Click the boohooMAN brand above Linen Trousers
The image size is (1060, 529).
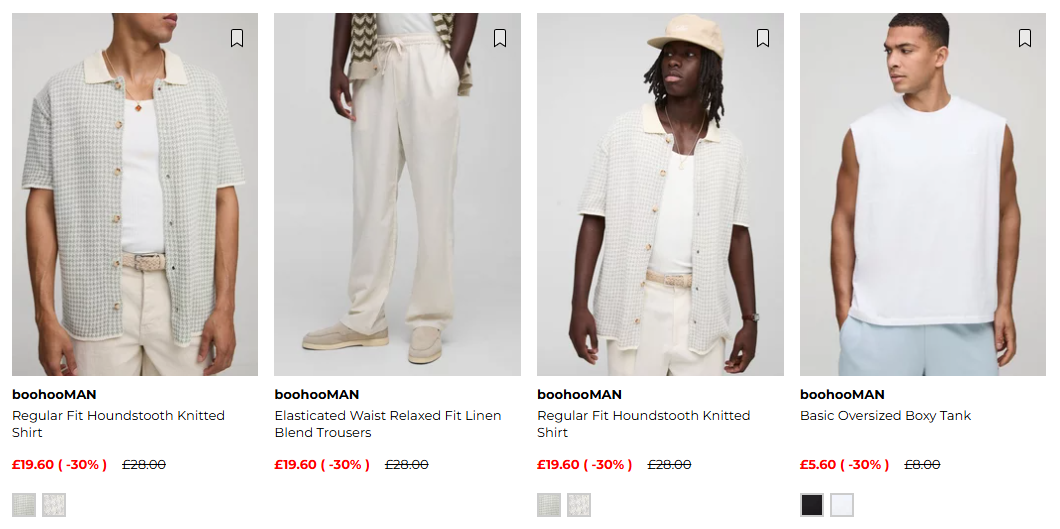pyautogui.click(x=317, y=394)
